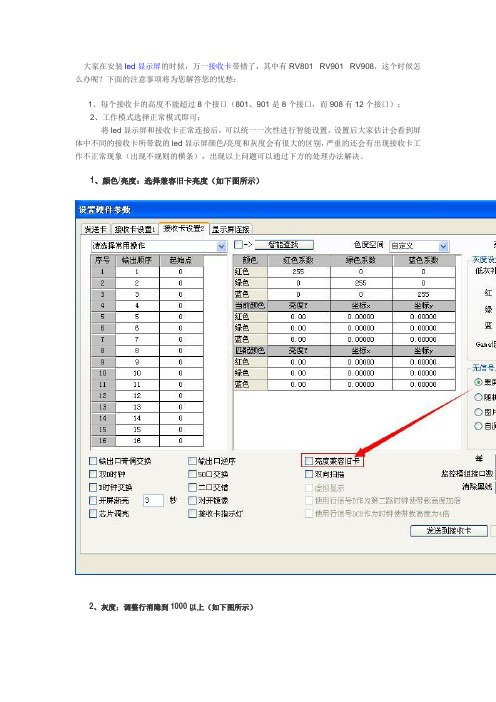Select row 16 in the 序号 column
Image resolution: width=496 pixels, height=702 pixels.
pos(103,441)
